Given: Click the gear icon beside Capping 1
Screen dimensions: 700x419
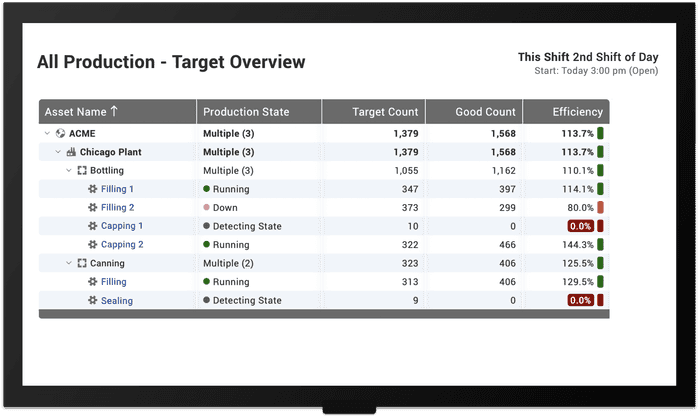Looking at the screenshot, I should 92,226.
